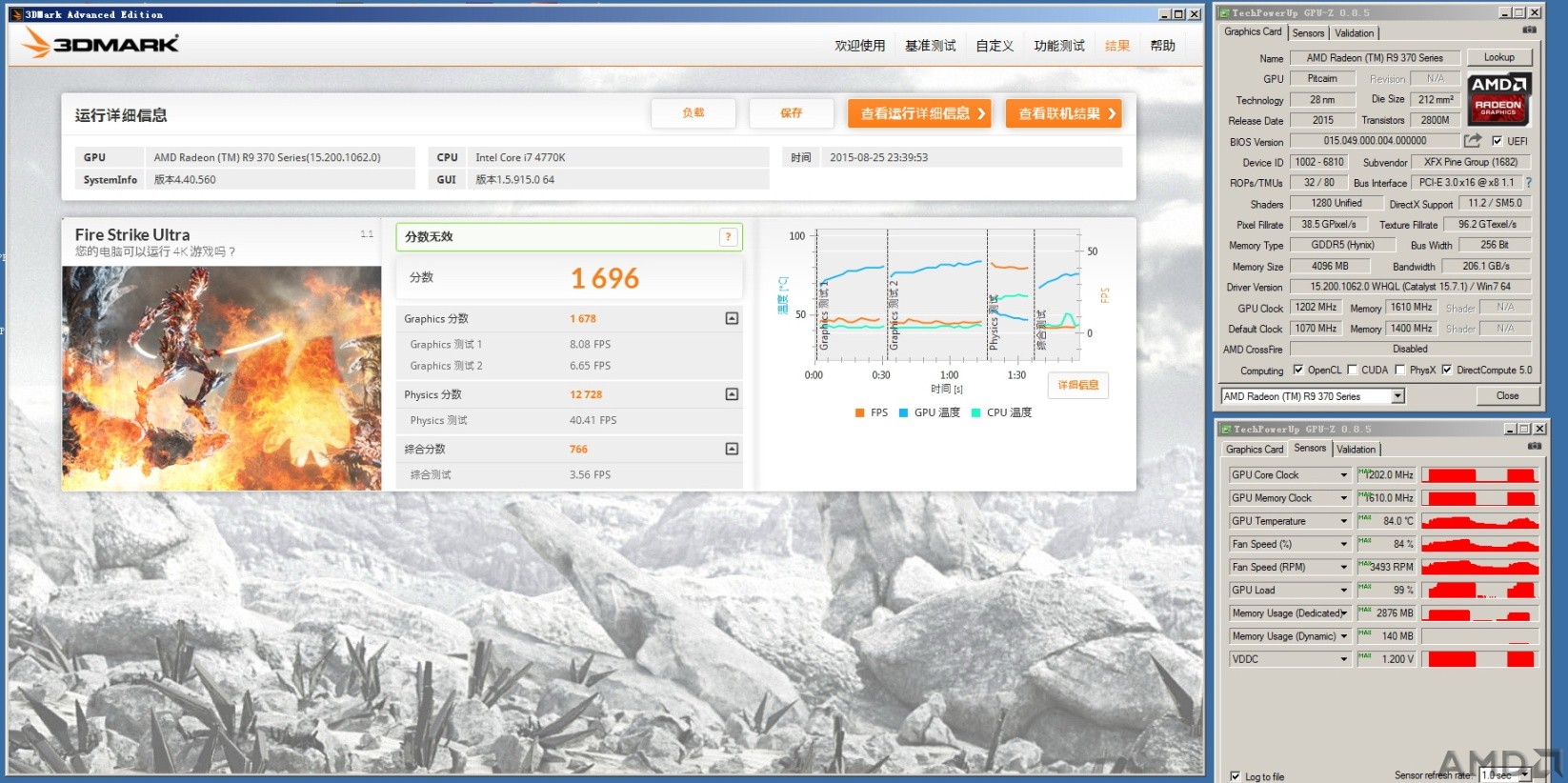Click the Intel Core i7 4770K CPU text
The height and width of the screenshot is (783, 1568).
click(x=520, y=157)
